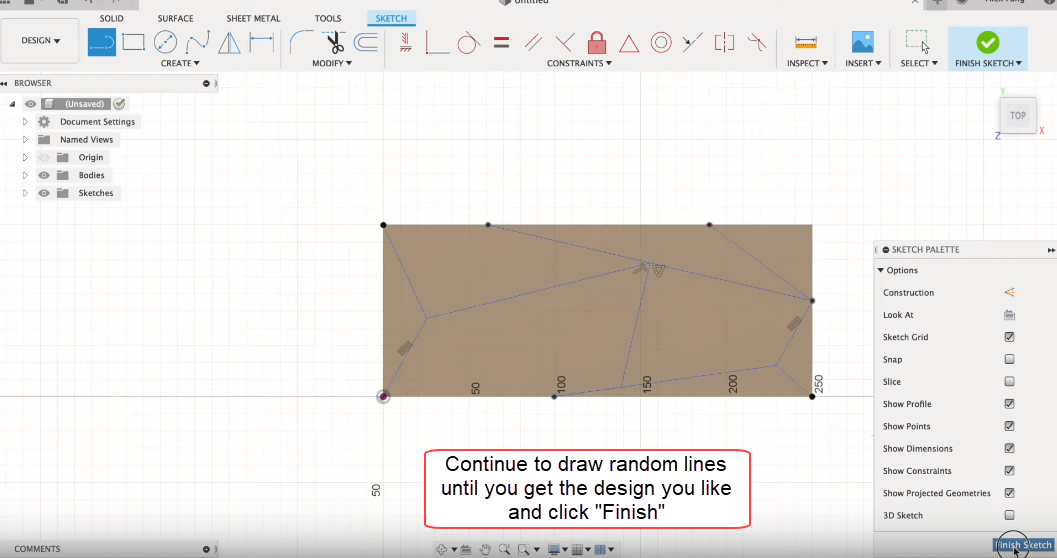The height and width of the screenshot is (558, 1057).
Task: Collapse the BROWSER panel header
Action: click(x=206, y=83)
